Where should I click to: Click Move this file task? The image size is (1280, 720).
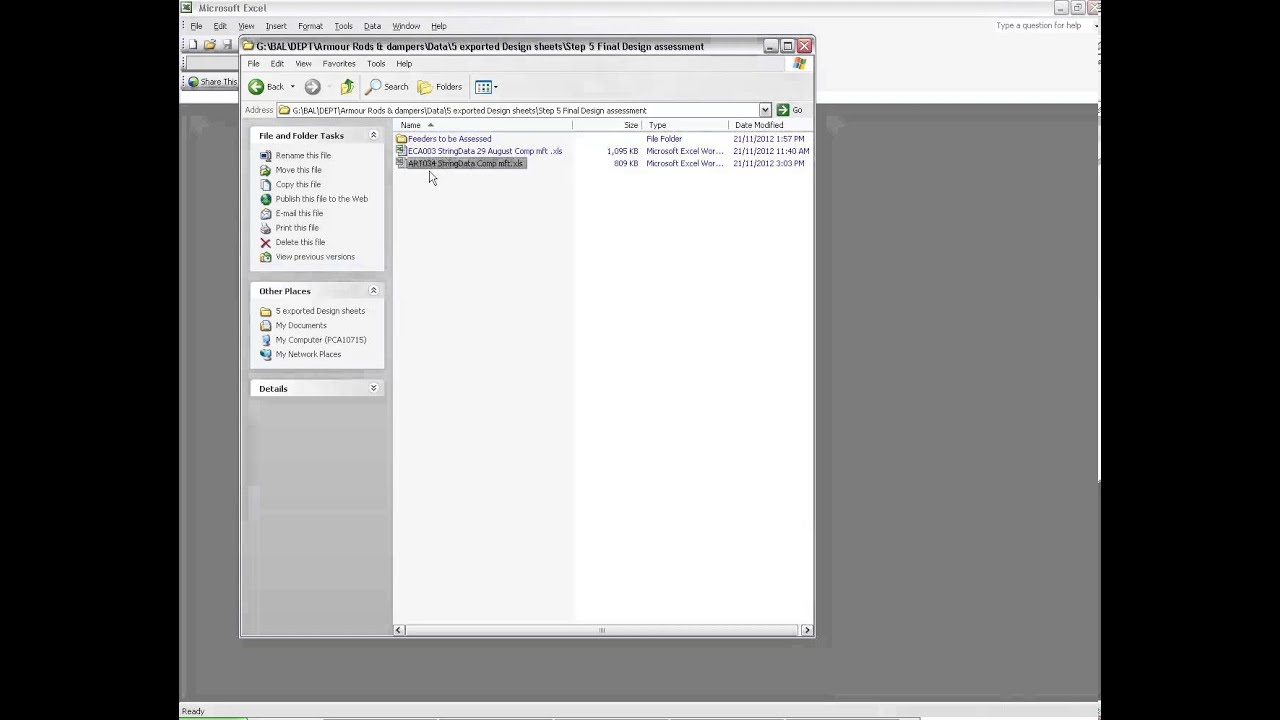[x=298, y=170]
